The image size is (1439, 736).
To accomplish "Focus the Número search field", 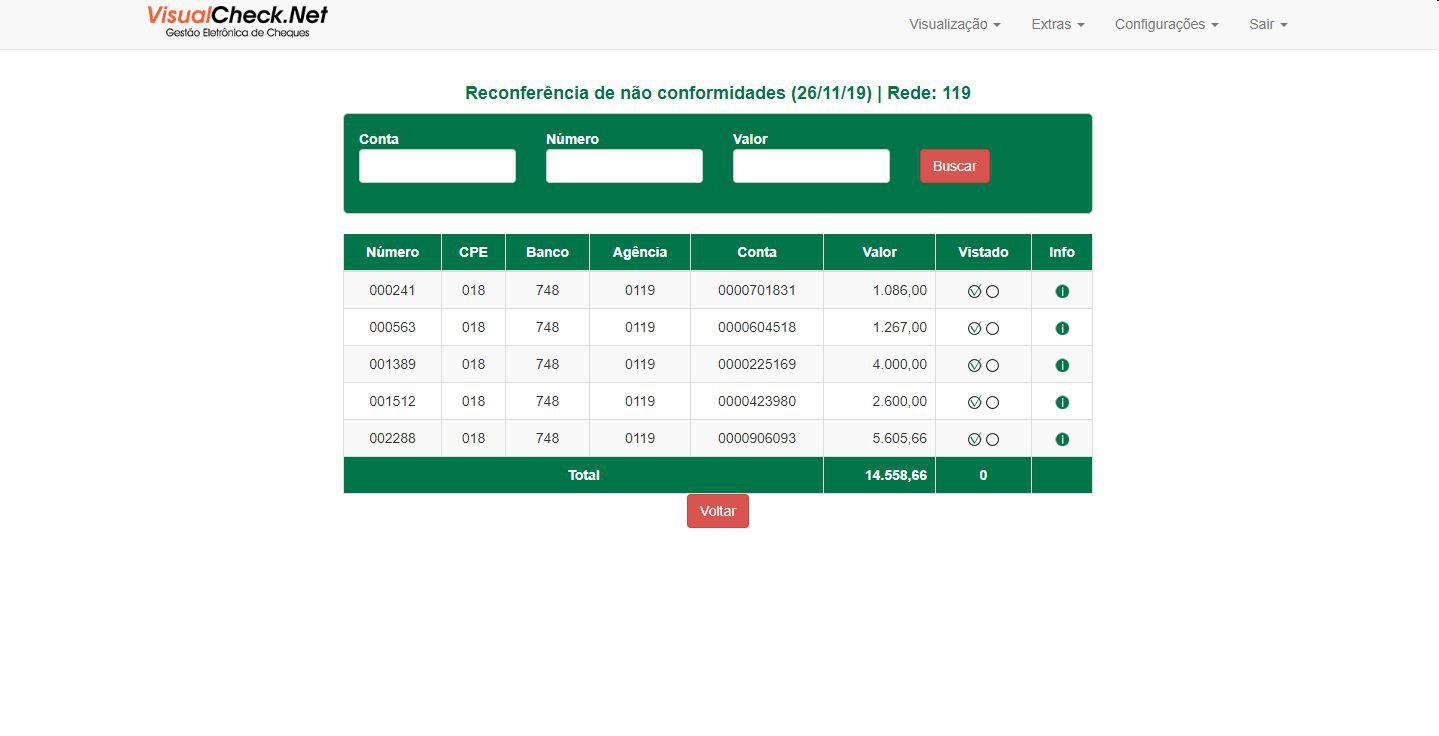I will 624,166.
